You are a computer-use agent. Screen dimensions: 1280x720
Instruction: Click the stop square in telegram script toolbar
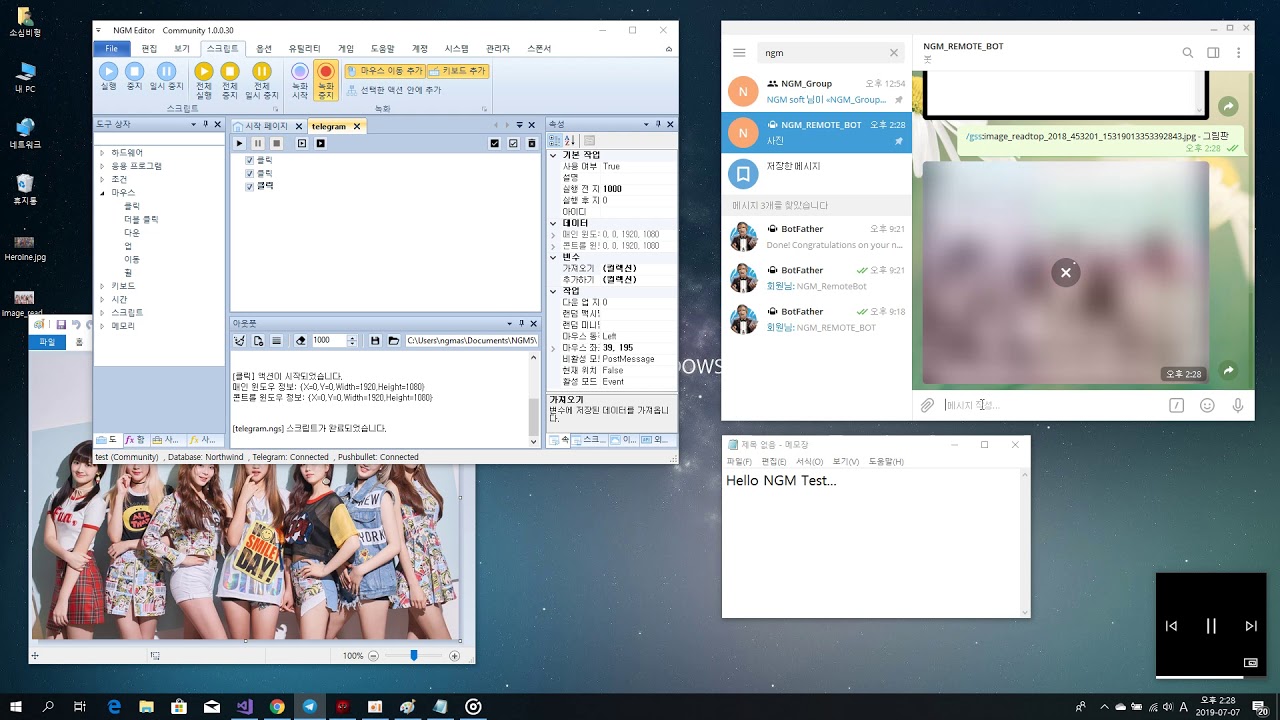pyautogui.click(x=277, y=143)
